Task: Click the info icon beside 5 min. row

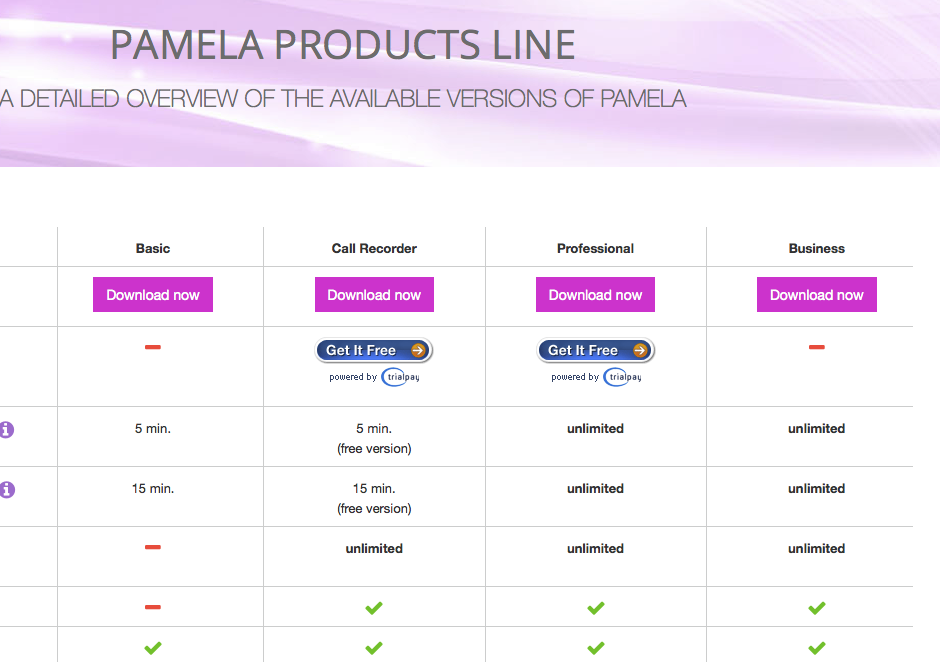Action: click(7, 429)
